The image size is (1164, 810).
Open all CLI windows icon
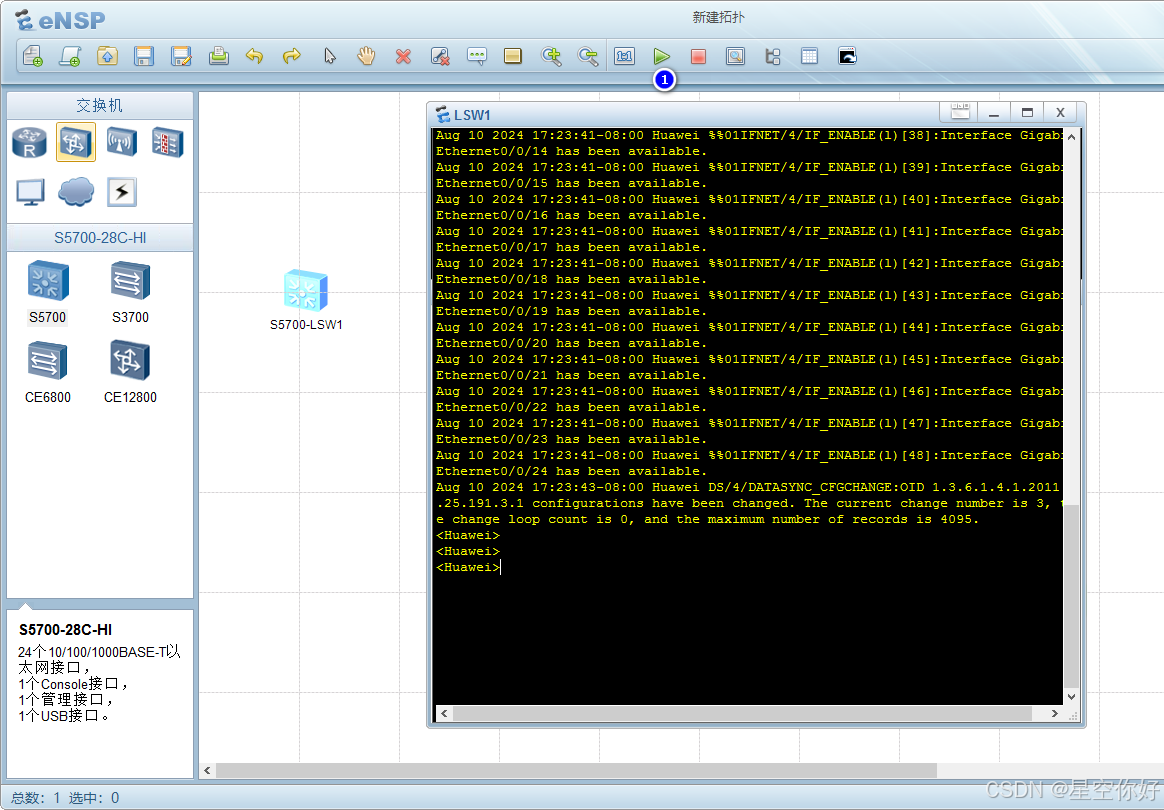pos(847,56)
